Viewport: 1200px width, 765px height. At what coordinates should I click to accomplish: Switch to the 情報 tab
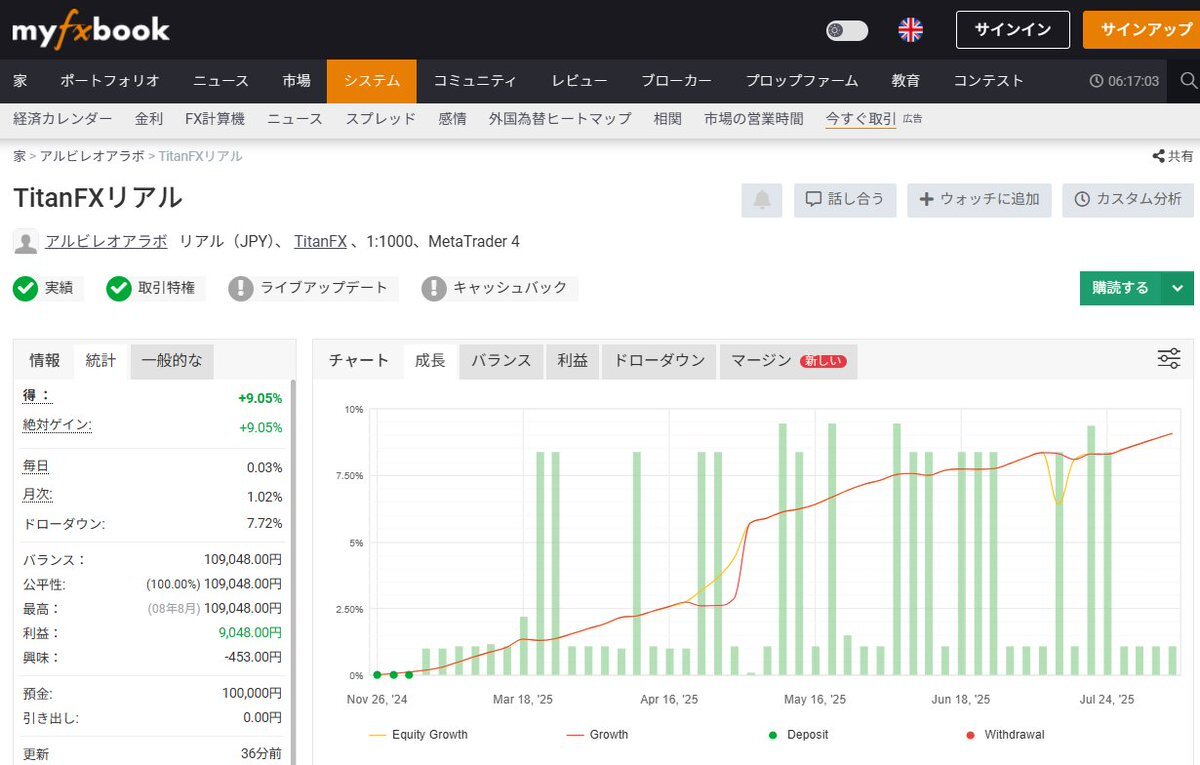click(x=44, y=361)
